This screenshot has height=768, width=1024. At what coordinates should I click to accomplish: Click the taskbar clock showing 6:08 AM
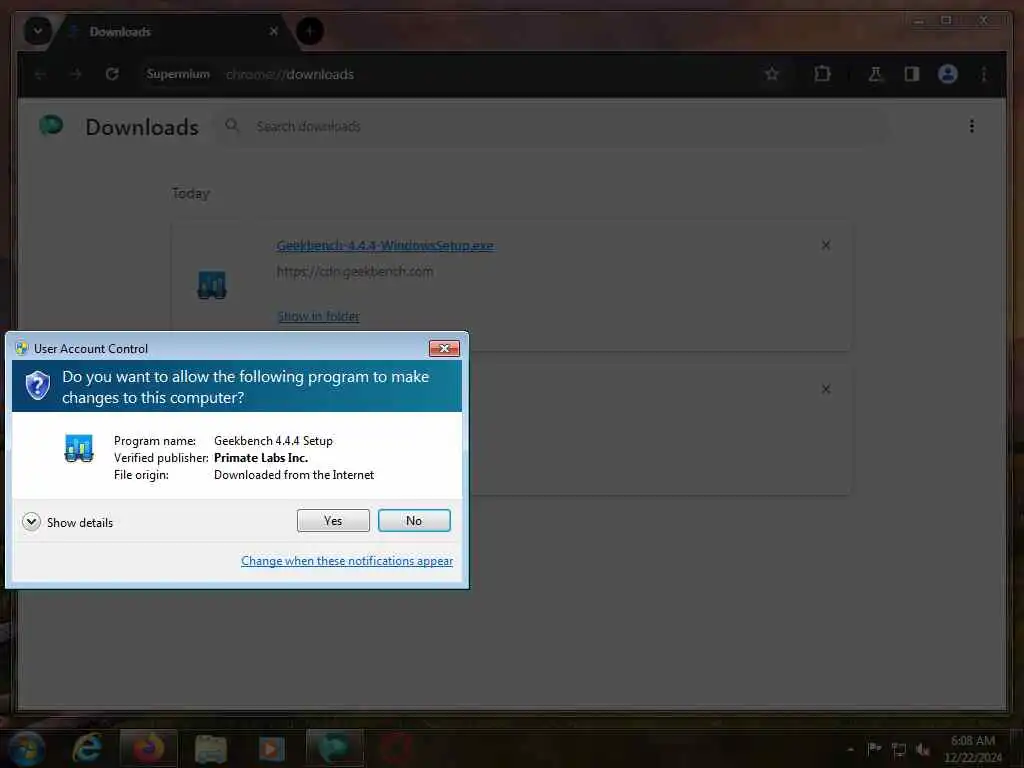[x=972, y=748]
